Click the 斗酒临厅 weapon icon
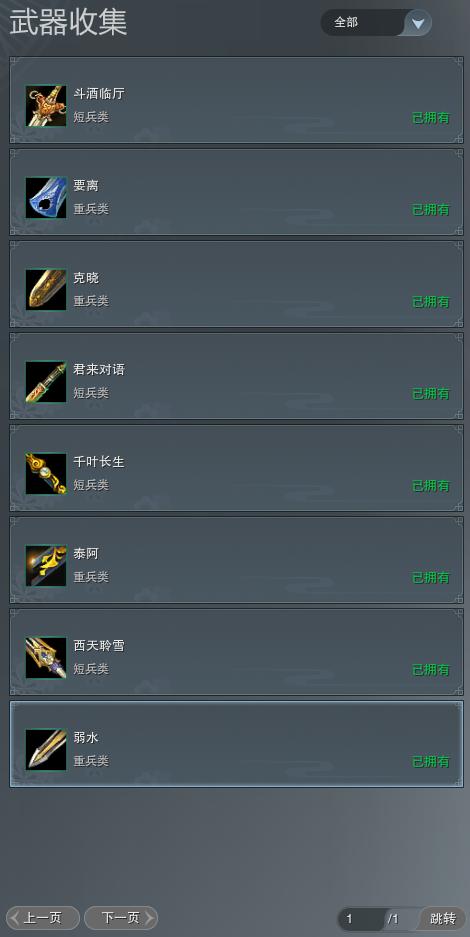Viewport: 470px width, 937px height. click(46, 106)
